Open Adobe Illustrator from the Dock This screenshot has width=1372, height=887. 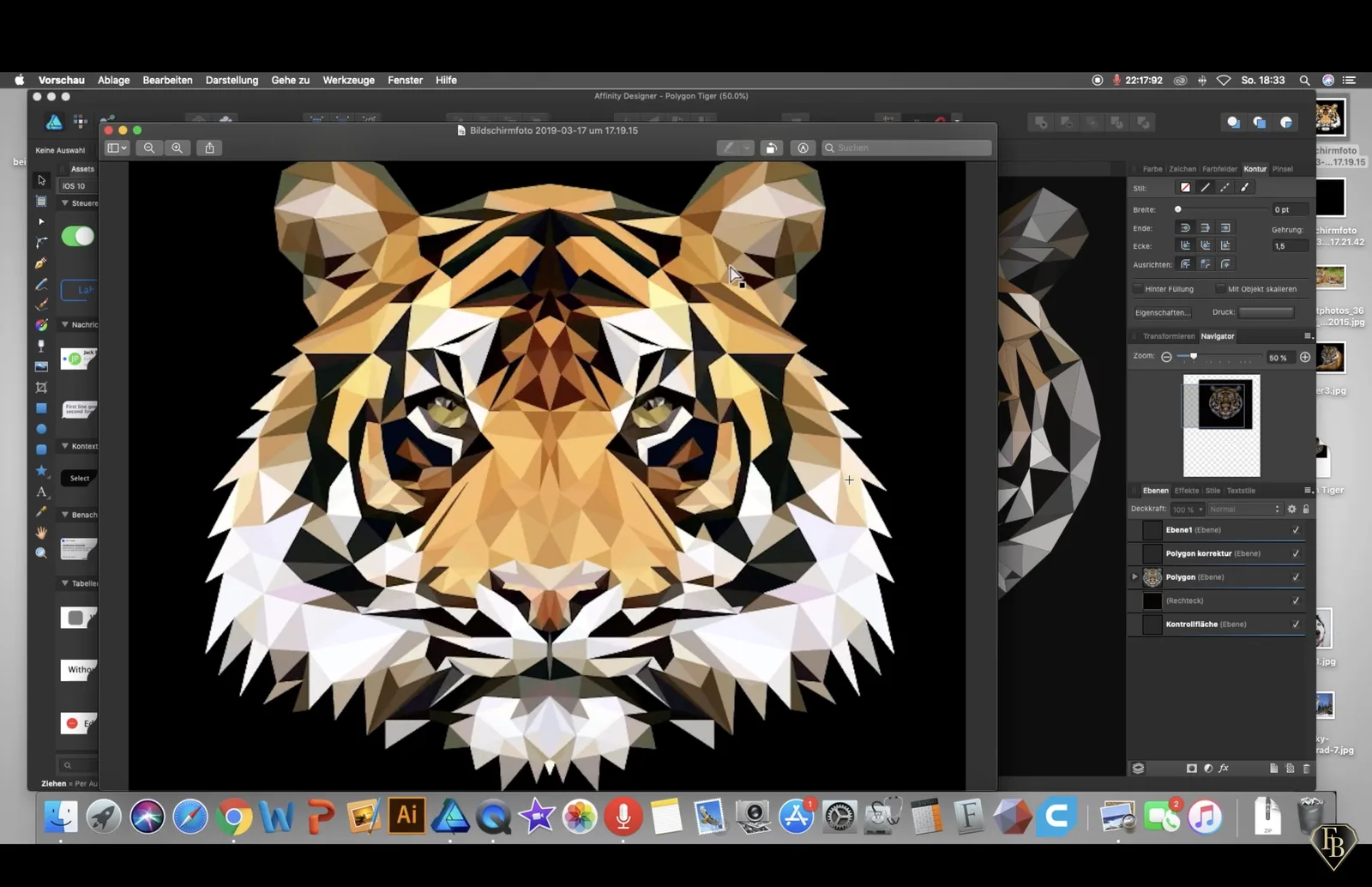click(x=406, y=815)
